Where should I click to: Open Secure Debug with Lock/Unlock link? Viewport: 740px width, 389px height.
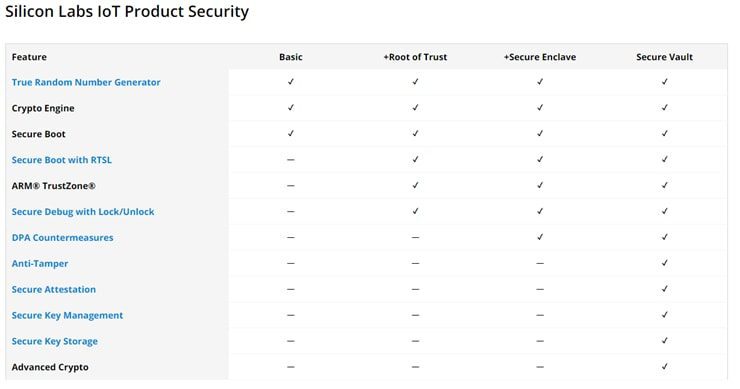(x=83, y=212)
